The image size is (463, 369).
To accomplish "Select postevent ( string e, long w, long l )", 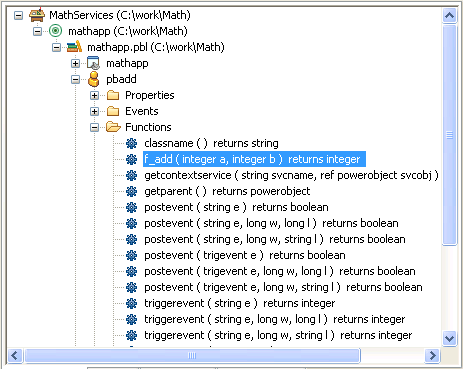I will tap(271, 223).
